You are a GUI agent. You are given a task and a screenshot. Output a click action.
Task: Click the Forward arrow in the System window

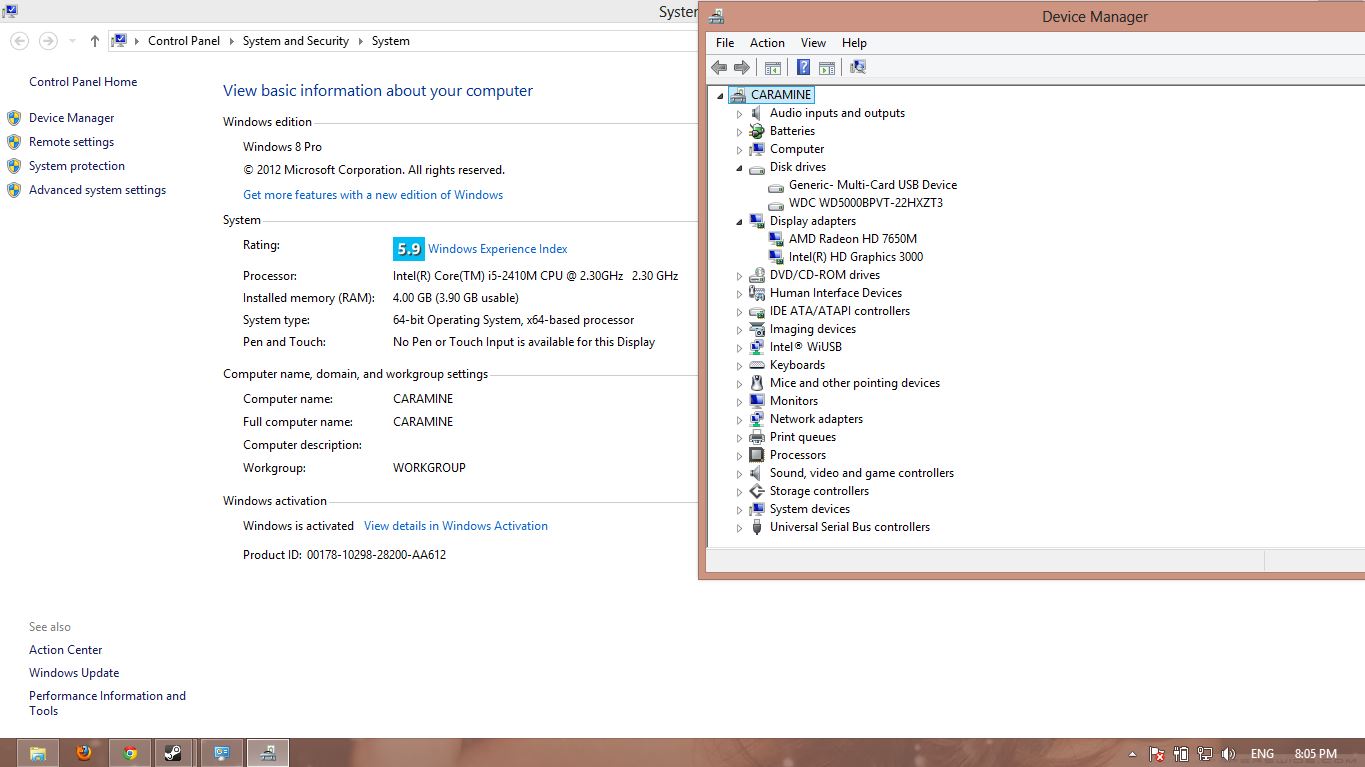(48, 41)
